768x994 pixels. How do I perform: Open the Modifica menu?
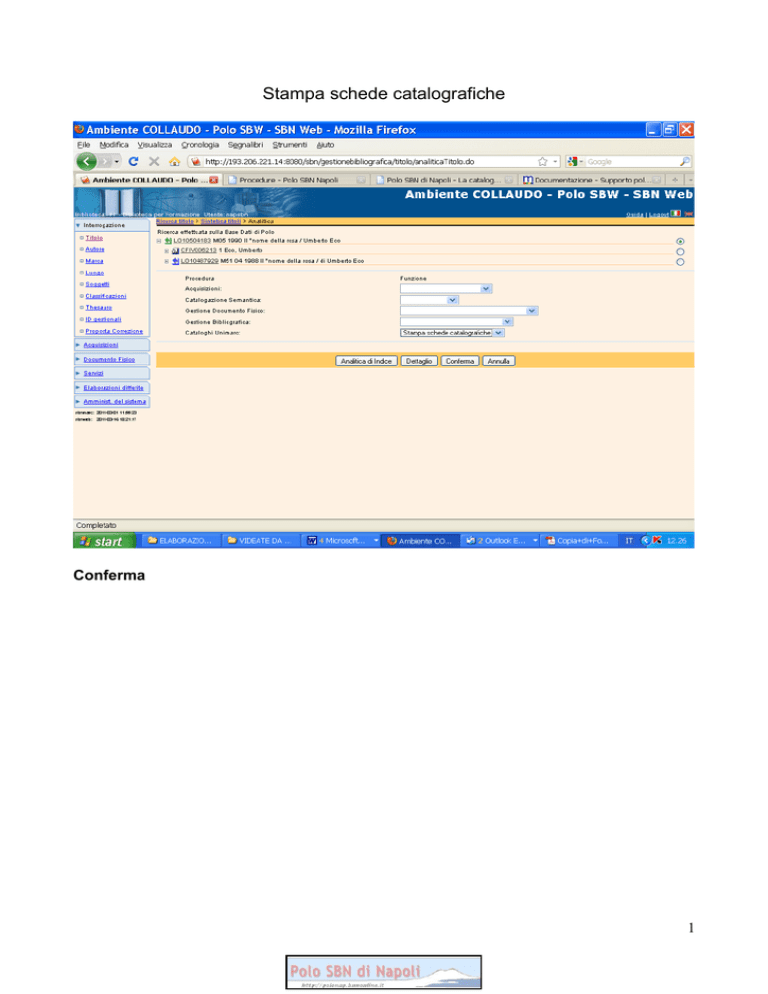point(114,145)
